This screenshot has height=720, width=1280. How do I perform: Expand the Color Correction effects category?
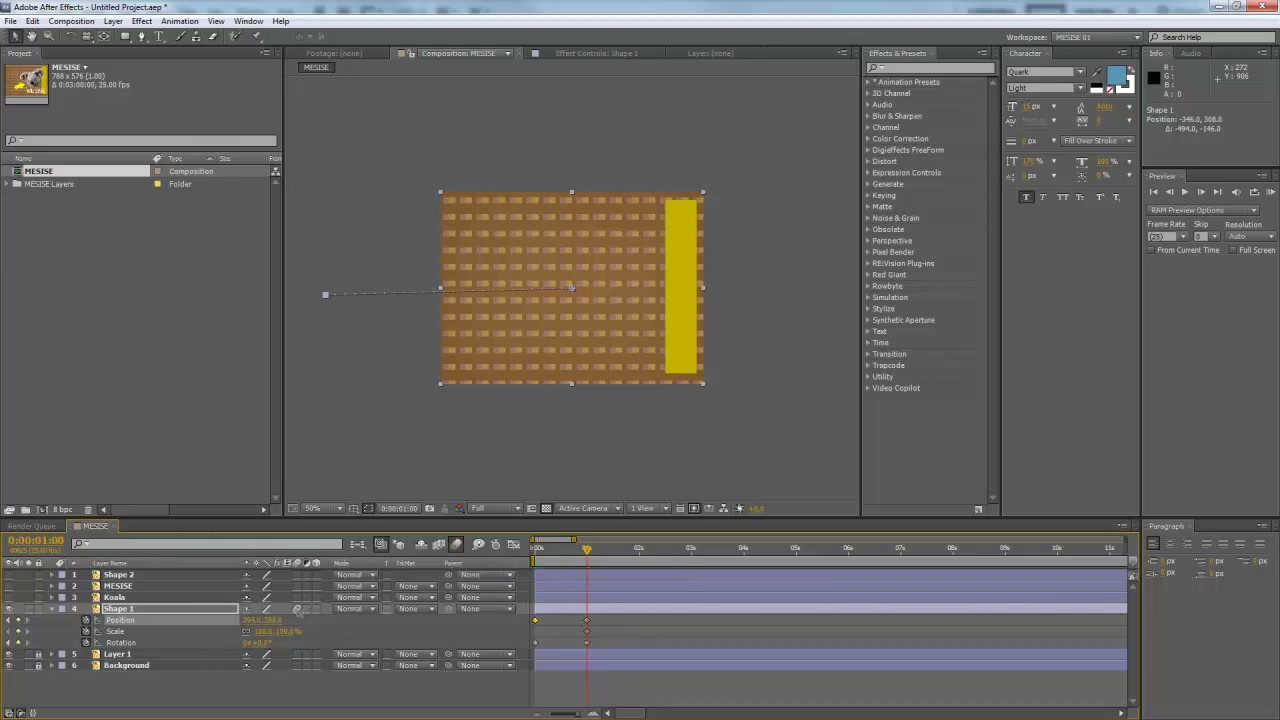pos(868,139)
